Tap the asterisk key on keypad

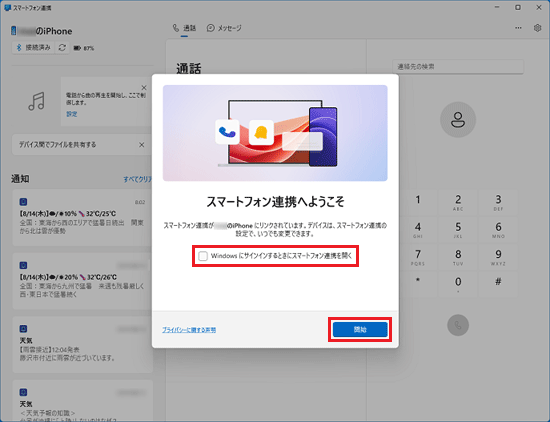(x=418, y=284)
